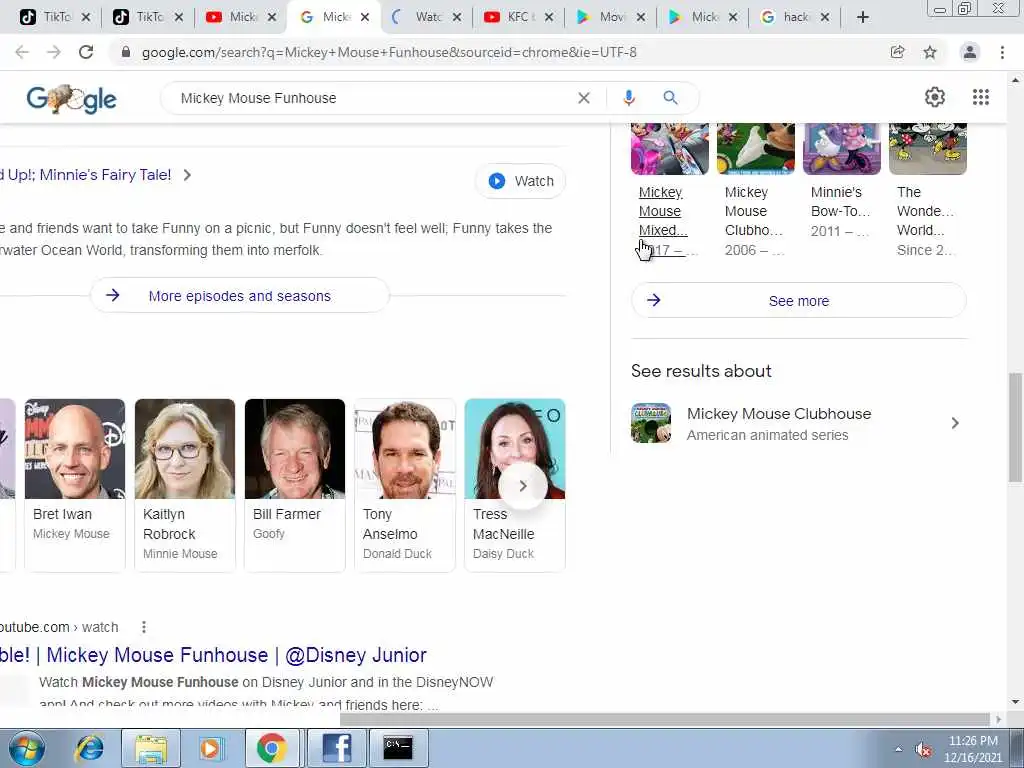The height and width of the screenshot is (768, 1024).
Task: Click the address bar URL
Action: coord(389,52)
